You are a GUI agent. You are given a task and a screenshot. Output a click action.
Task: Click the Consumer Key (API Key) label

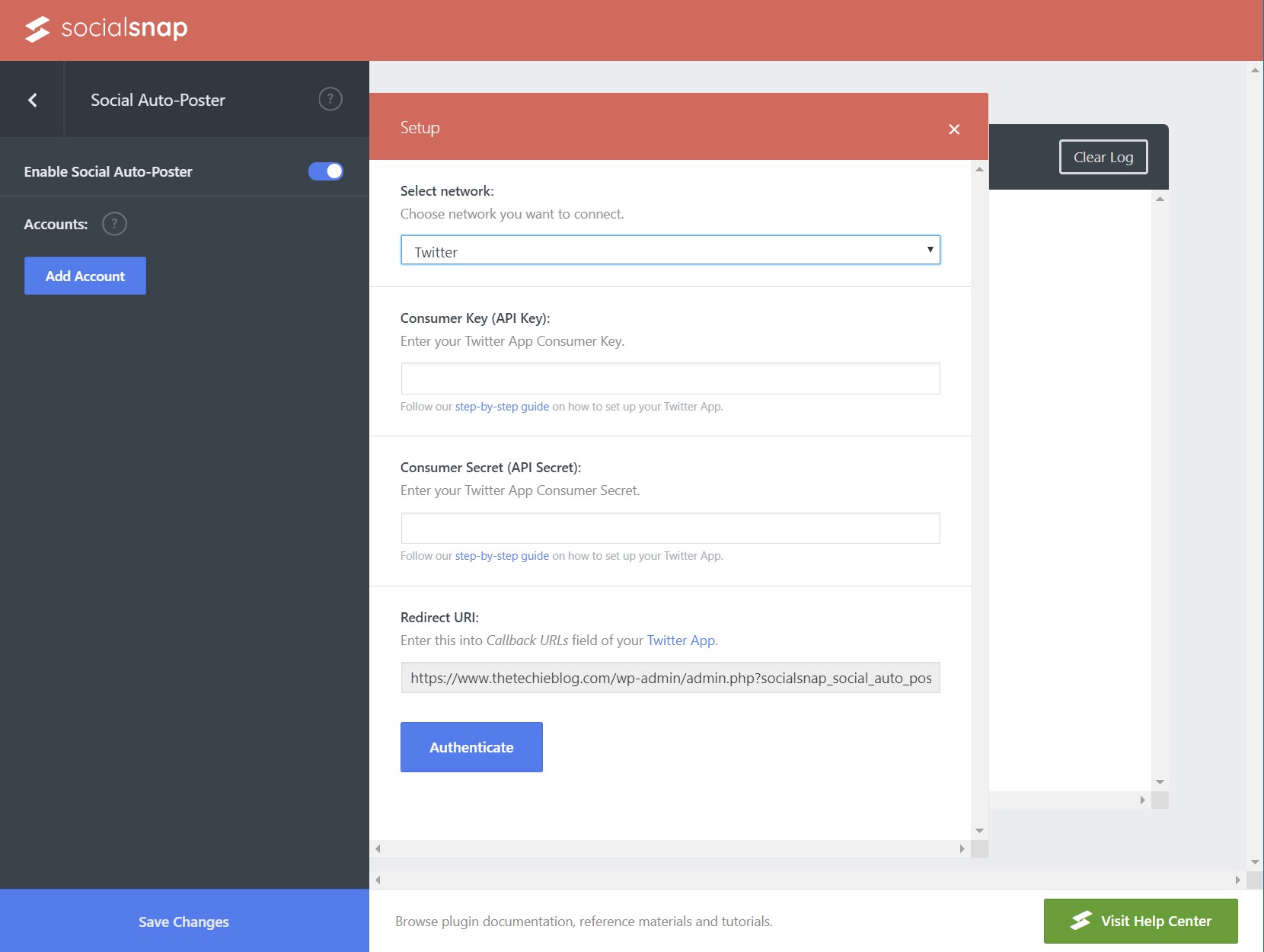tap(475, 318)
